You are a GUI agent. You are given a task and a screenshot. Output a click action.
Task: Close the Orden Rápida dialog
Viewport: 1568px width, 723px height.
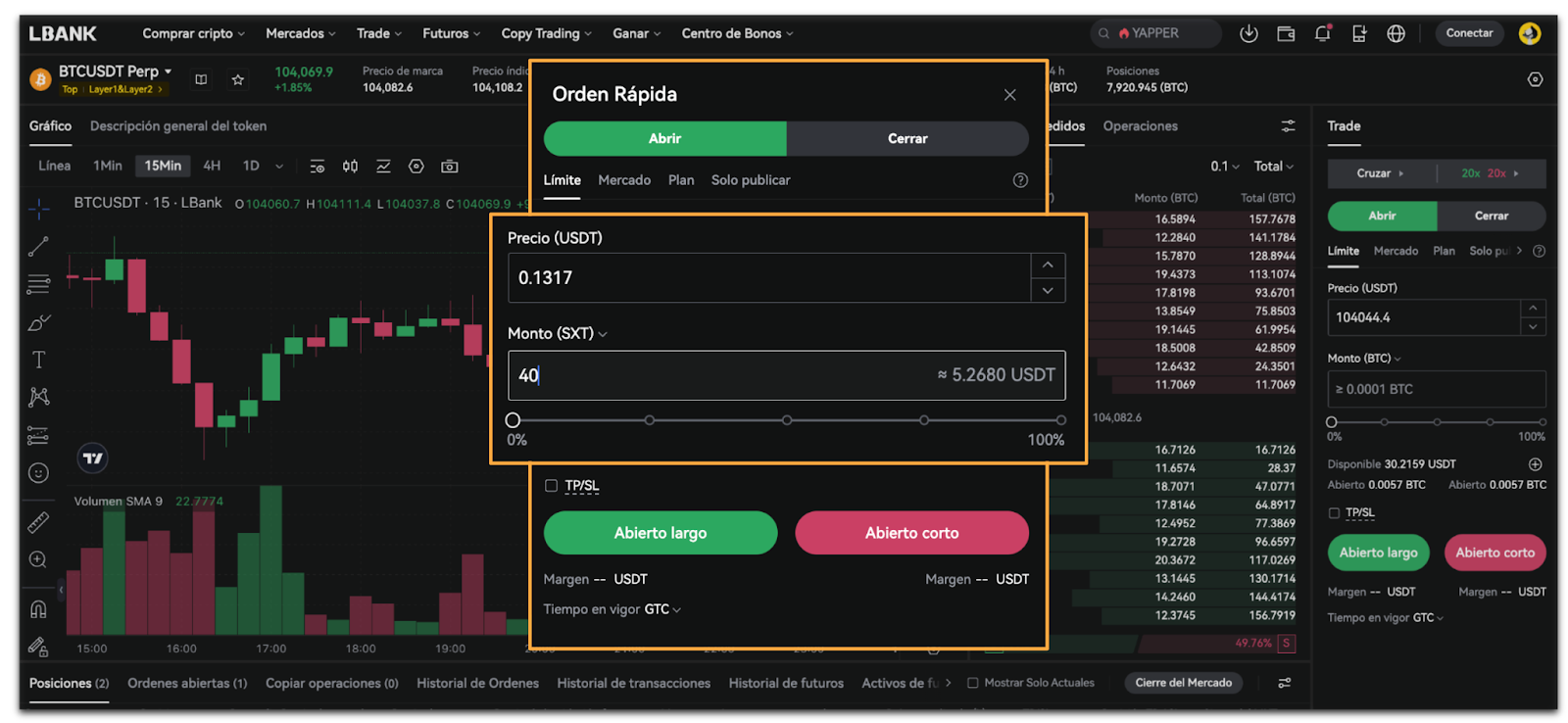(x=1010, y=95)
